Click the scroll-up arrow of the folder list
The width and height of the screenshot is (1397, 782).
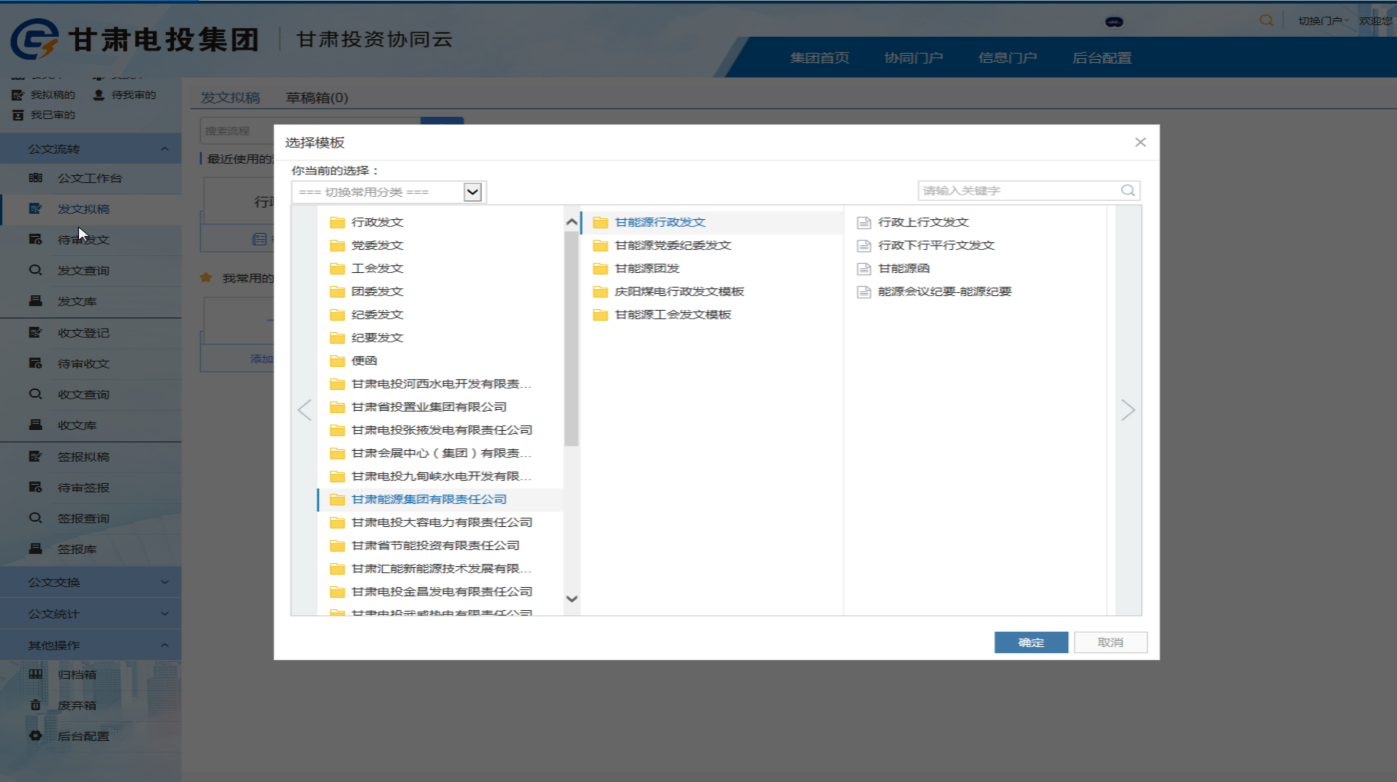[572, 222]
